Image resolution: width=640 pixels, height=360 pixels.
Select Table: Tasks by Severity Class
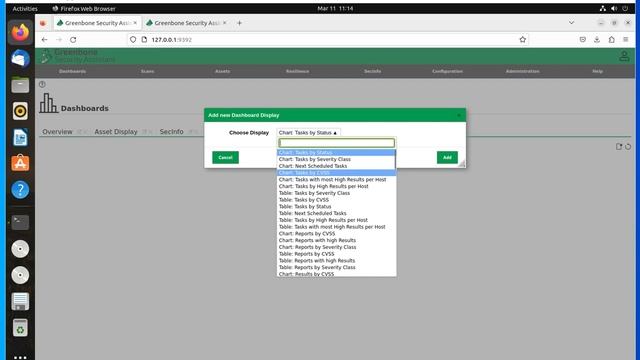coord(336,193)
